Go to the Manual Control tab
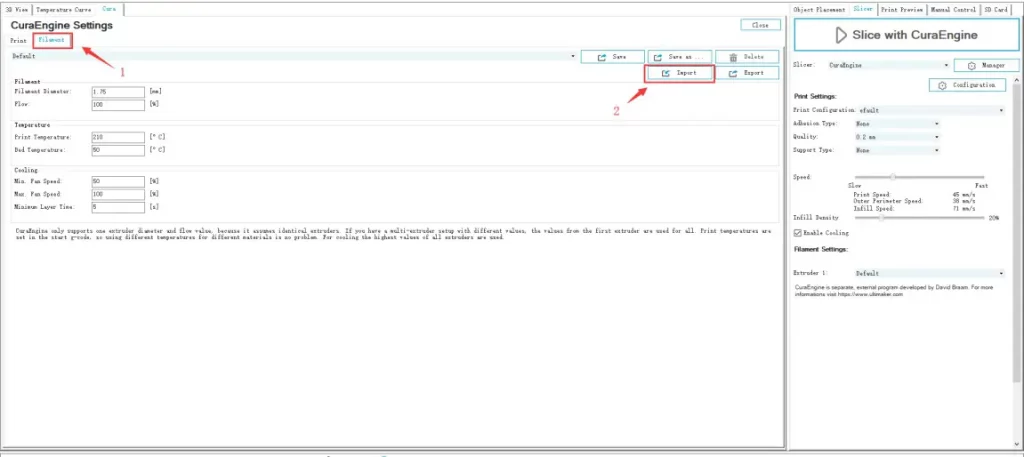The image size is (1024, 457). (953, 10)
